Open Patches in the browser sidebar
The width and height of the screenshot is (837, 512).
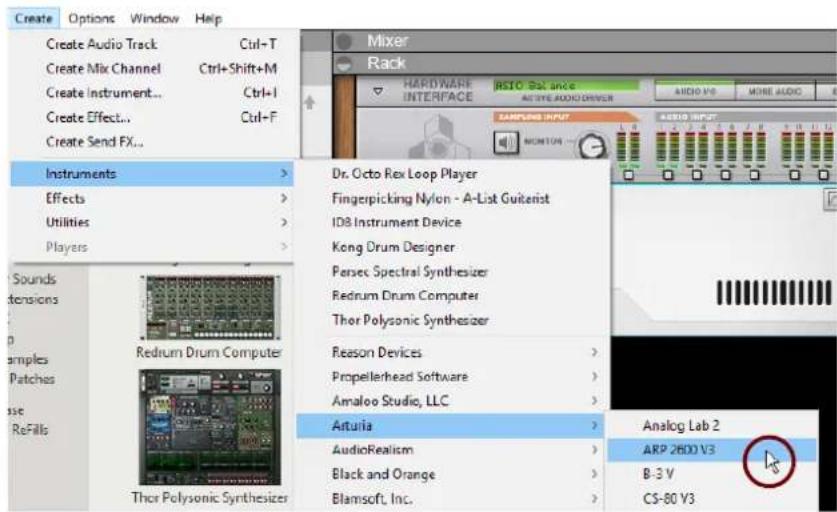[x=32, y=379]
